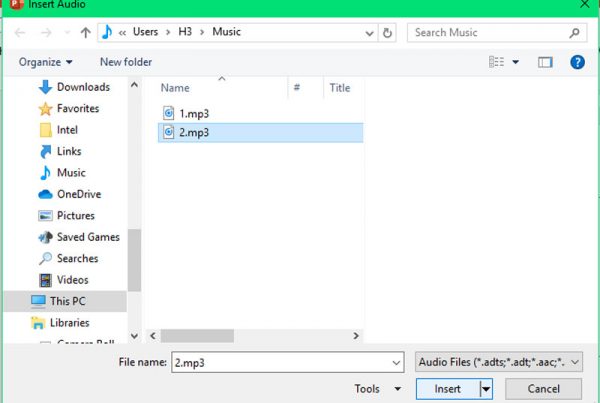Viewport: 600px width, 403px height.
Task: Select OneDrive in the navigation pane
Action: (78, 194)
